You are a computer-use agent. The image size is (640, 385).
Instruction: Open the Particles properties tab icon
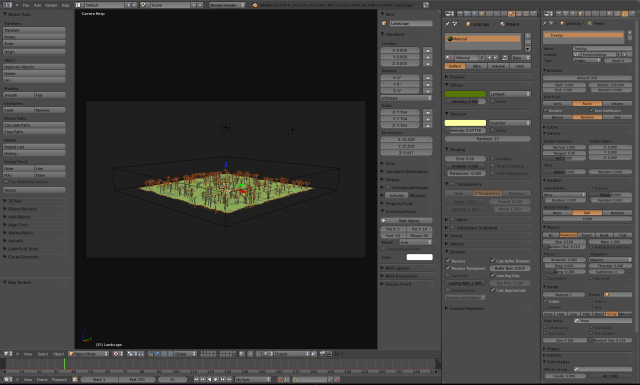624,13
